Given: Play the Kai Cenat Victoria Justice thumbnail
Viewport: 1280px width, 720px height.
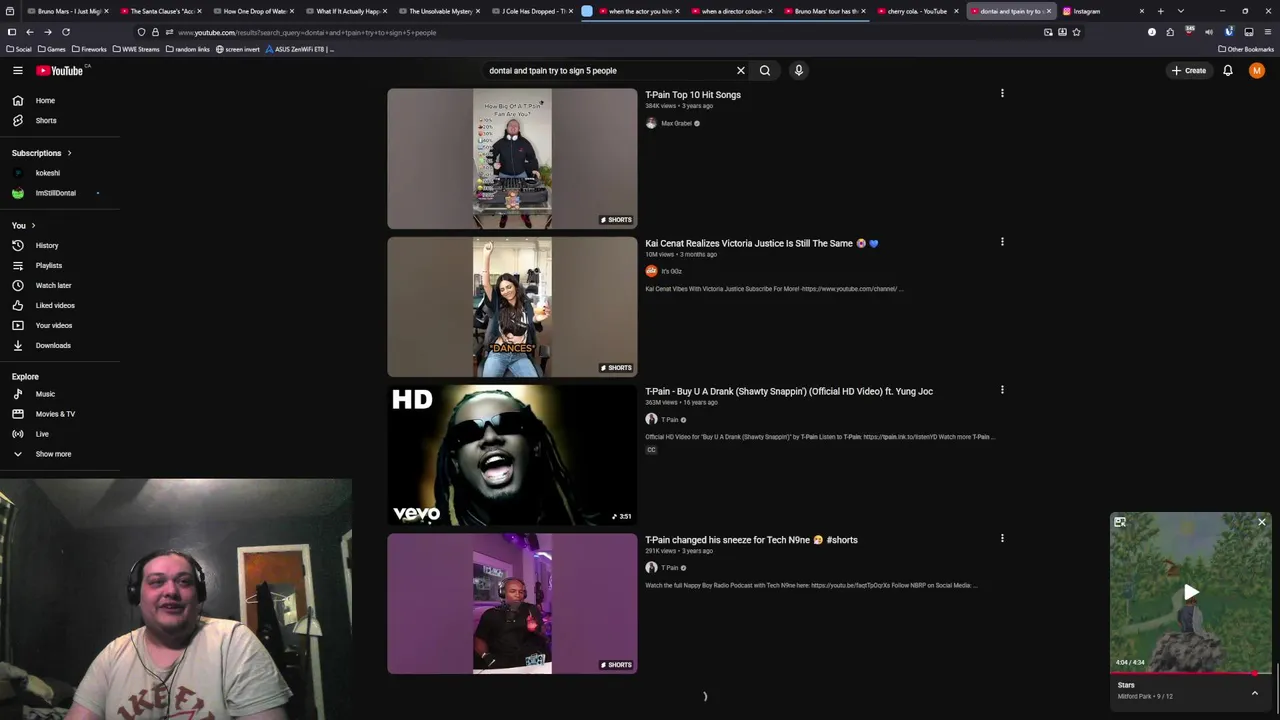Looking at the screenshot, I should [x=512, y=306].
